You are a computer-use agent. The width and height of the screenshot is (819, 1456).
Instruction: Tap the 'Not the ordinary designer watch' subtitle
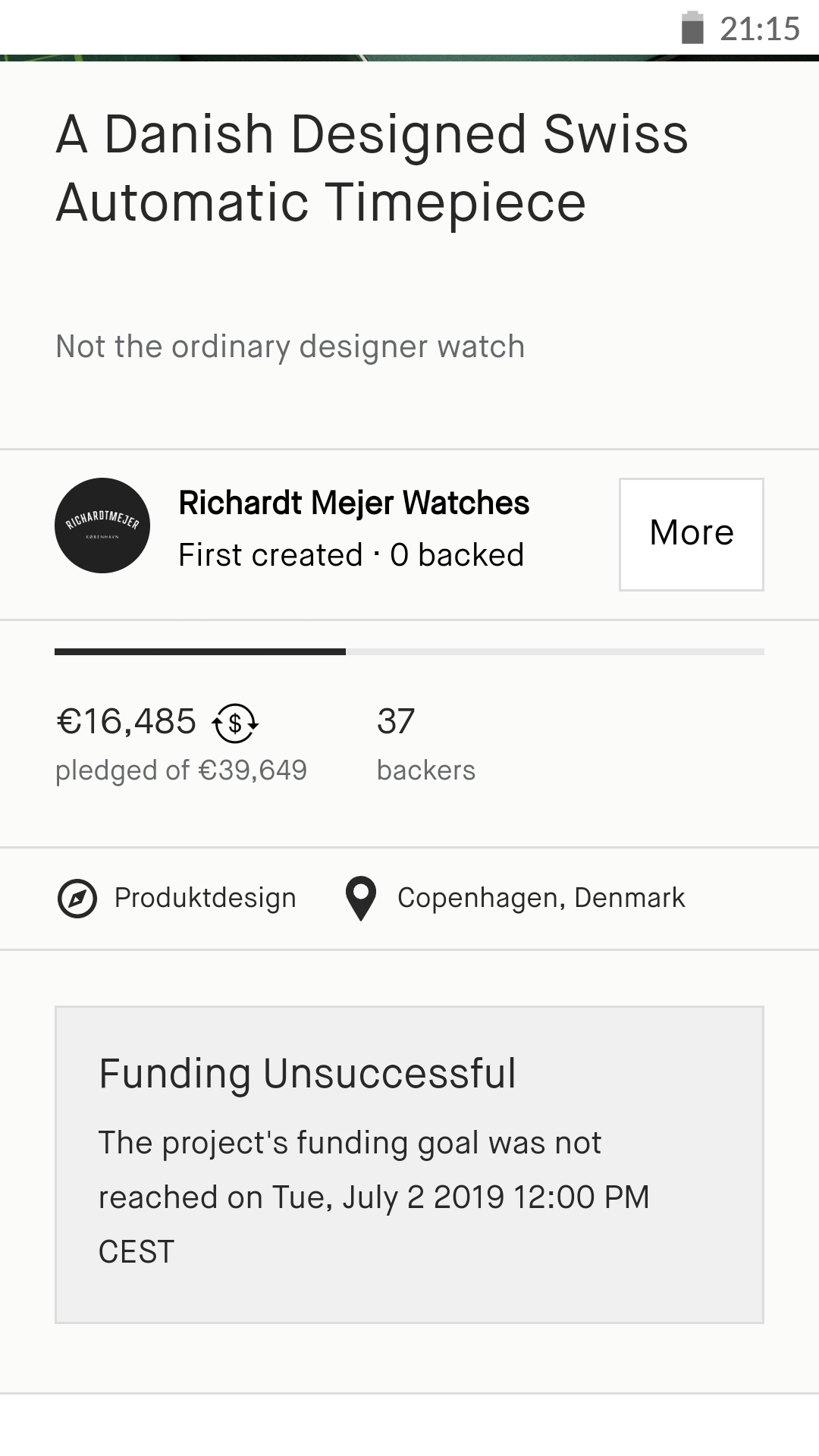290,347
